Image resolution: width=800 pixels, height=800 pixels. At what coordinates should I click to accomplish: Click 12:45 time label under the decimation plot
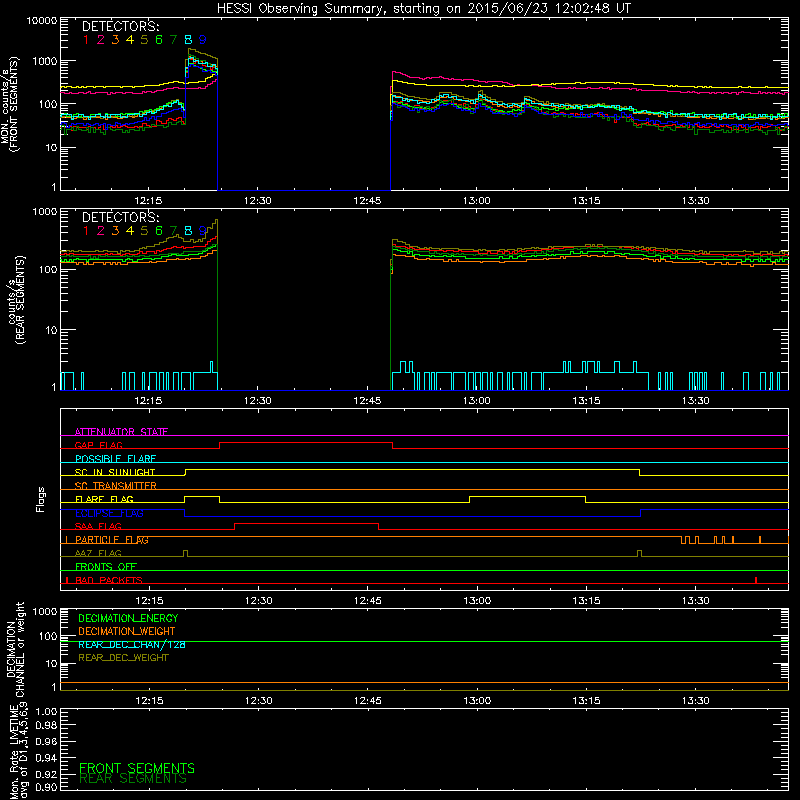tap(367, 701)
